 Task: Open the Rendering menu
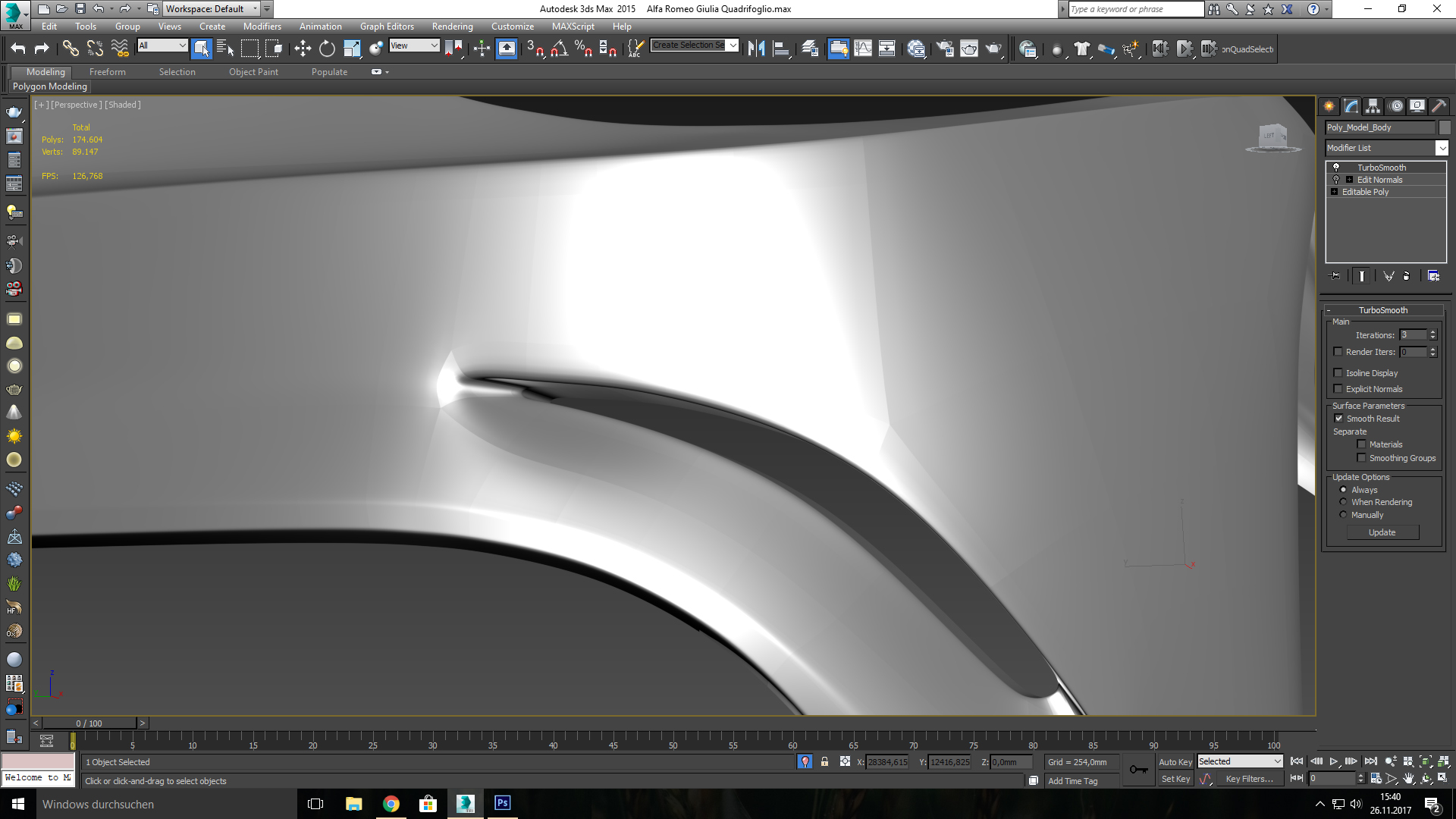452,26
